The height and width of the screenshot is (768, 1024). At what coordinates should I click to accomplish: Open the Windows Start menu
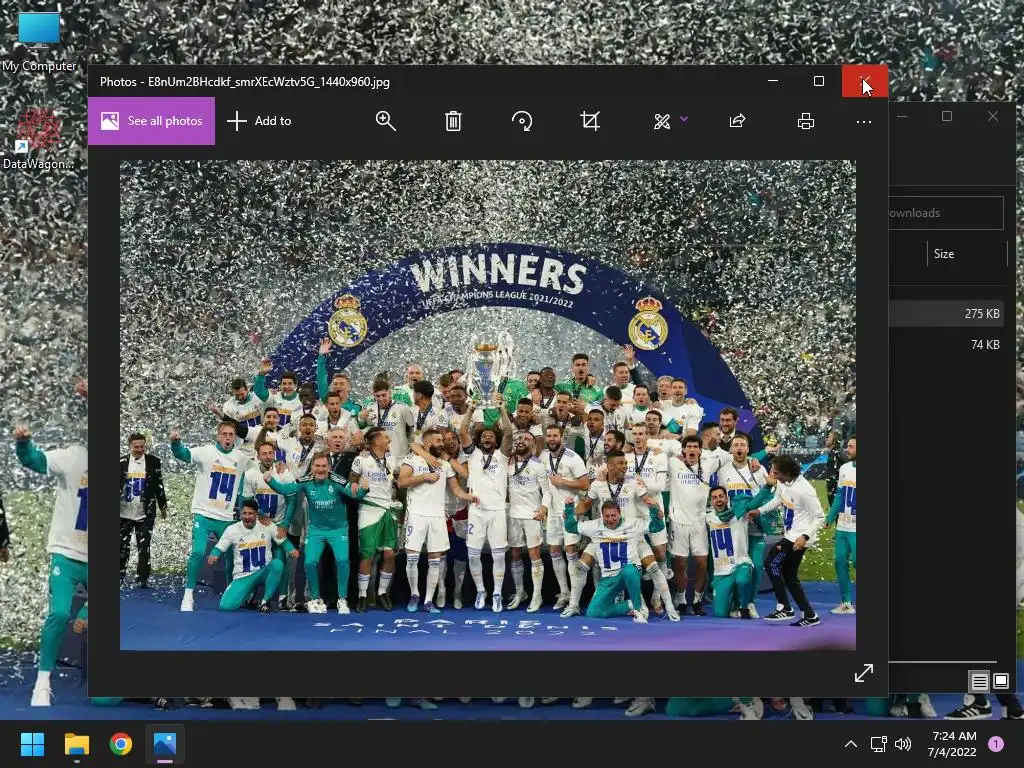click(32, 744)
